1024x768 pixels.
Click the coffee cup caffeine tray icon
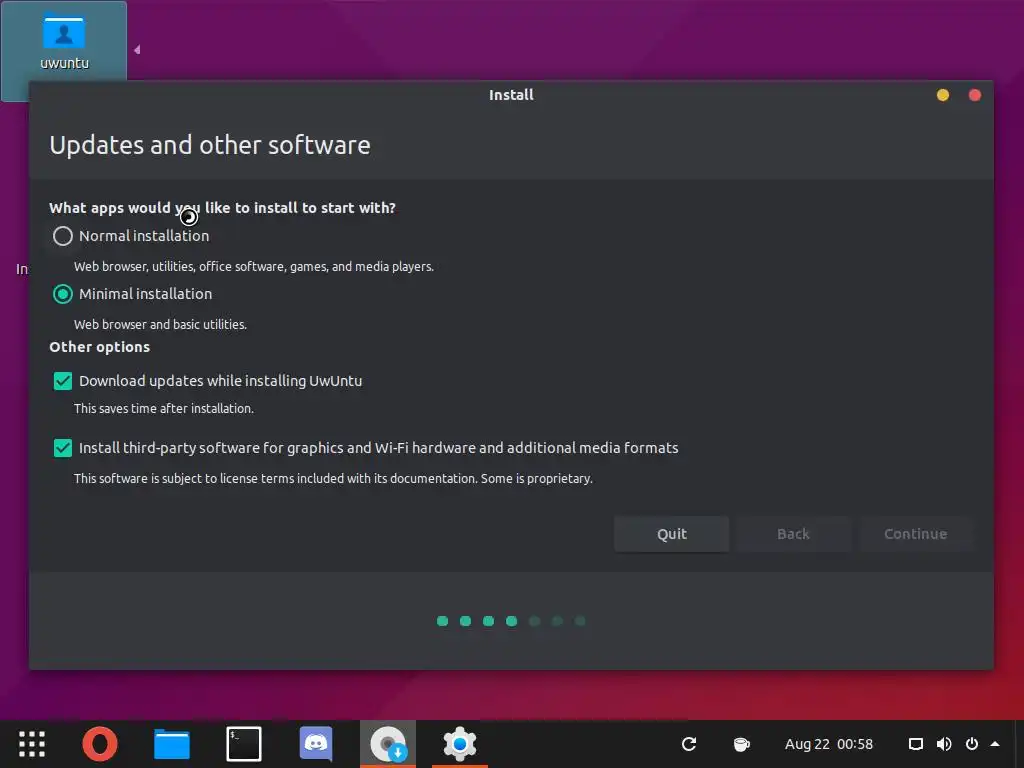click(741, 744)
